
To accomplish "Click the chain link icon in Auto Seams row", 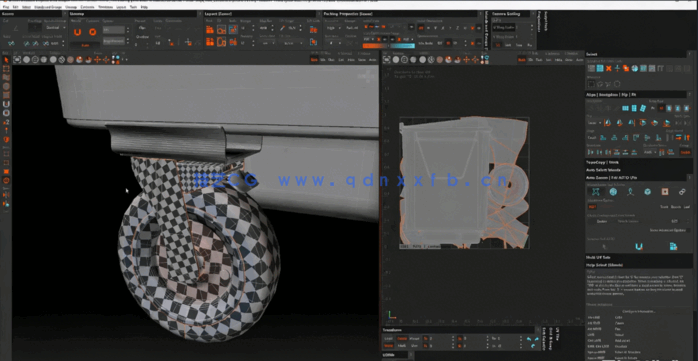I will [x=682, y=192].
